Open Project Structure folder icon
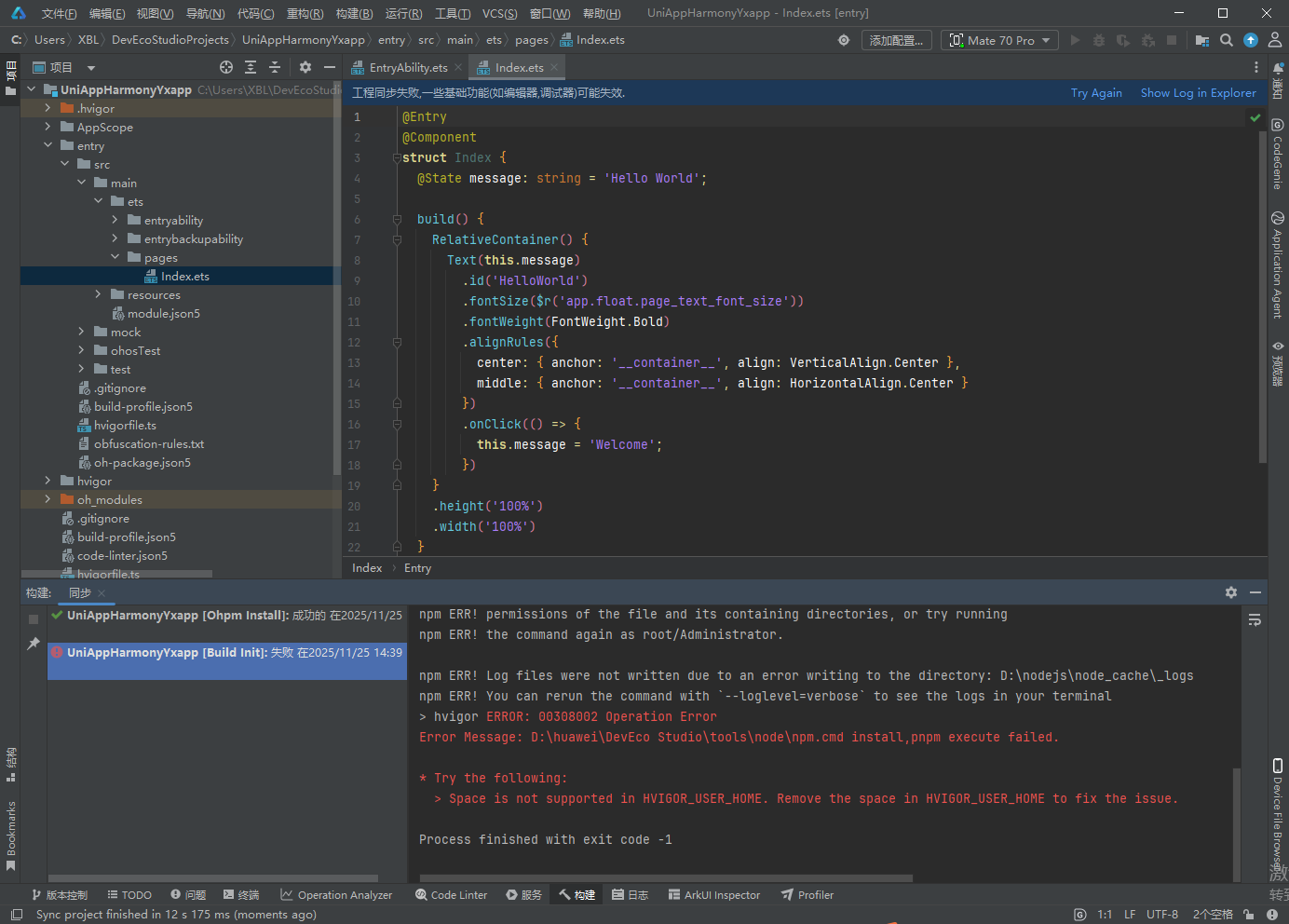This screenshot has height=924, width=1289. (x=1202, y=40)
